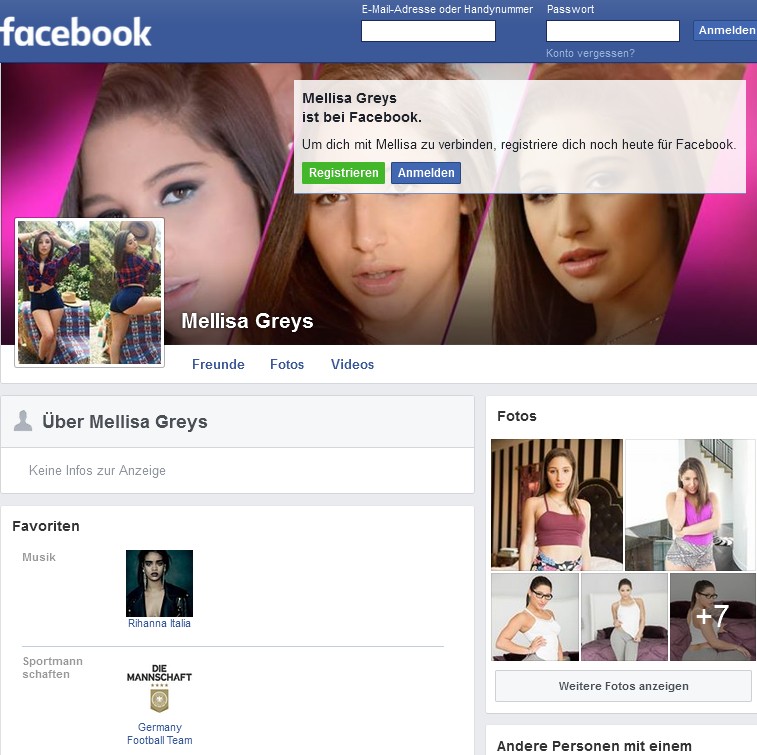Image resolution: width=757 pixels, height=755 pixels.
Task: Click the blue Anmelden button in the banner
Action: (426, 173)
